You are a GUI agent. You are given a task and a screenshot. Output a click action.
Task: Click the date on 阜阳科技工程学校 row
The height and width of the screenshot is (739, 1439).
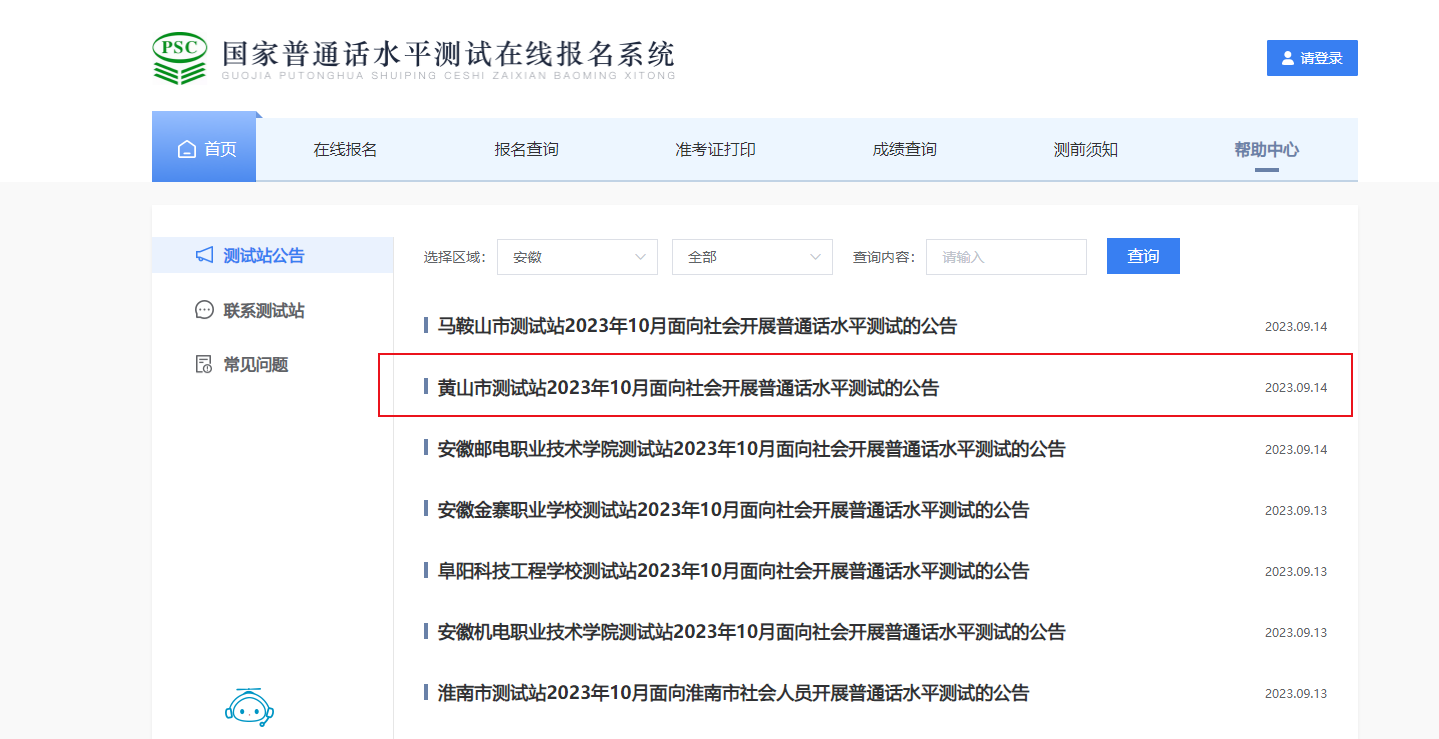point(1296,572)
